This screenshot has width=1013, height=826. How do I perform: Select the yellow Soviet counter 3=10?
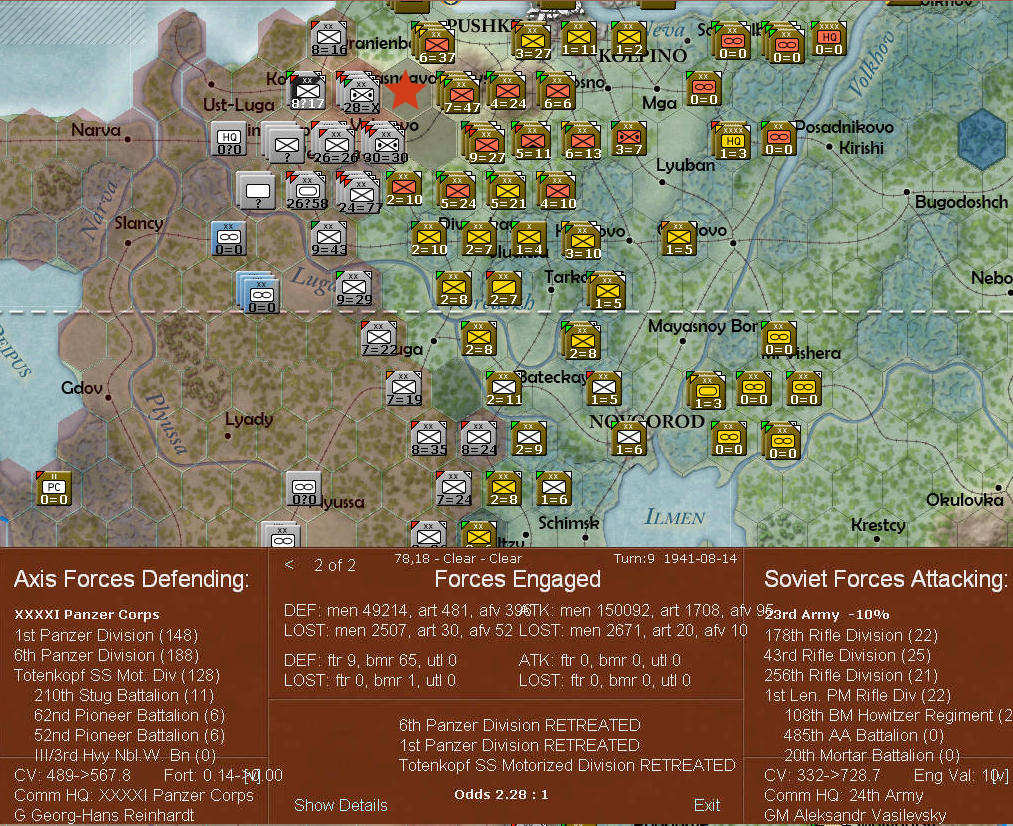582,242
